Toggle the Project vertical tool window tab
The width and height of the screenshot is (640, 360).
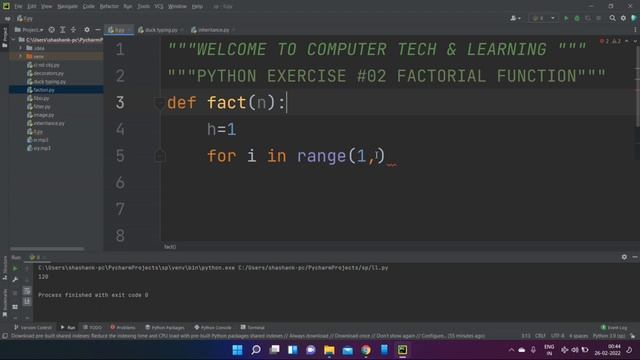tap(4, 37)
